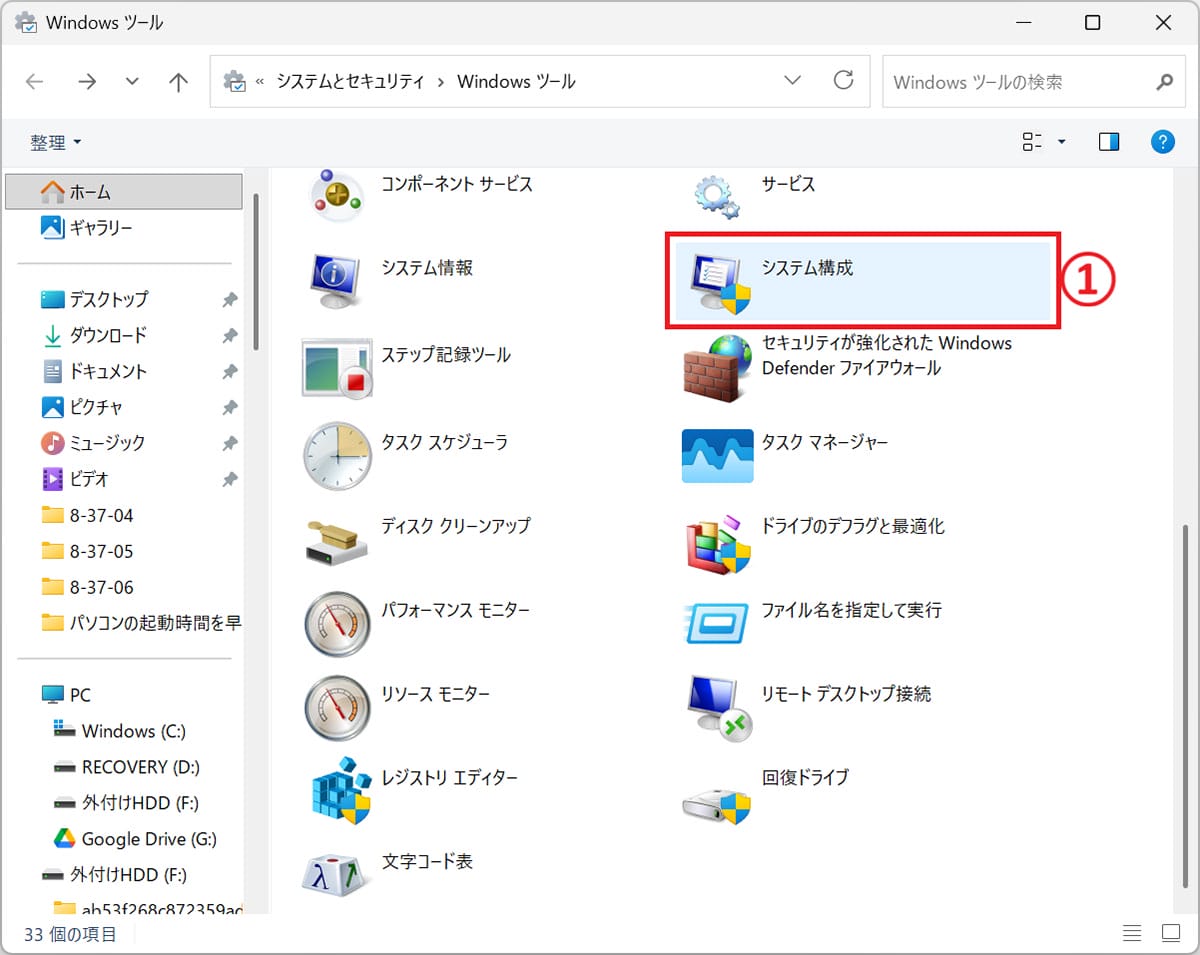Open the help question mark button
1200x955 pixels.
1162,142
